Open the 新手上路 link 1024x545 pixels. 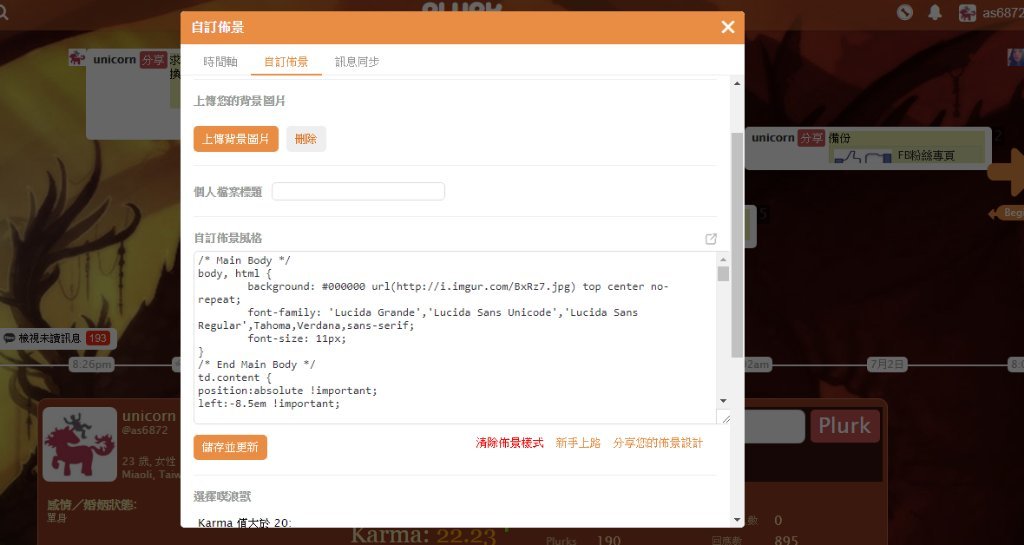click(578, 443)
